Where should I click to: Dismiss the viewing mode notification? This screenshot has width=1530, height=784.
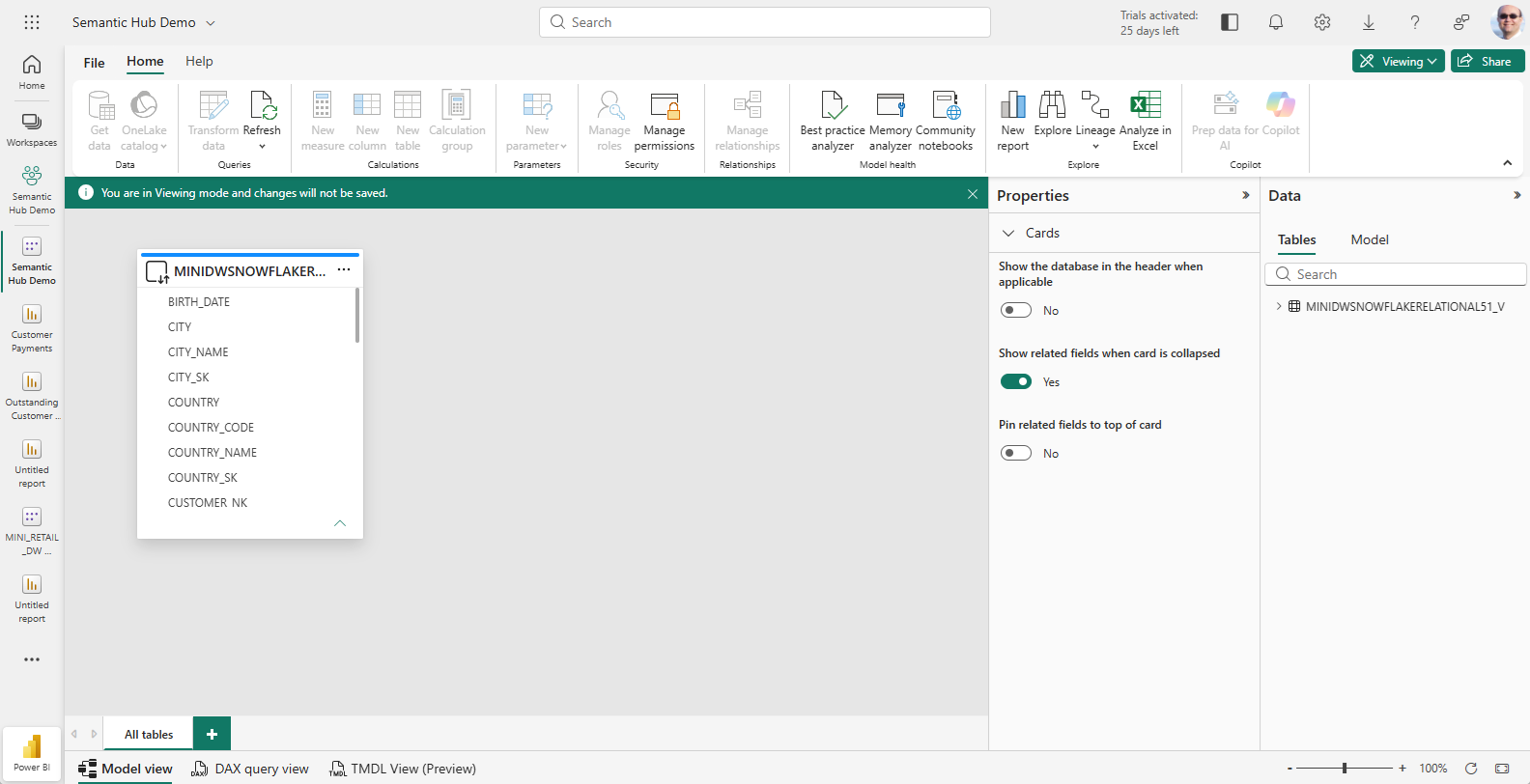point(973,193)
